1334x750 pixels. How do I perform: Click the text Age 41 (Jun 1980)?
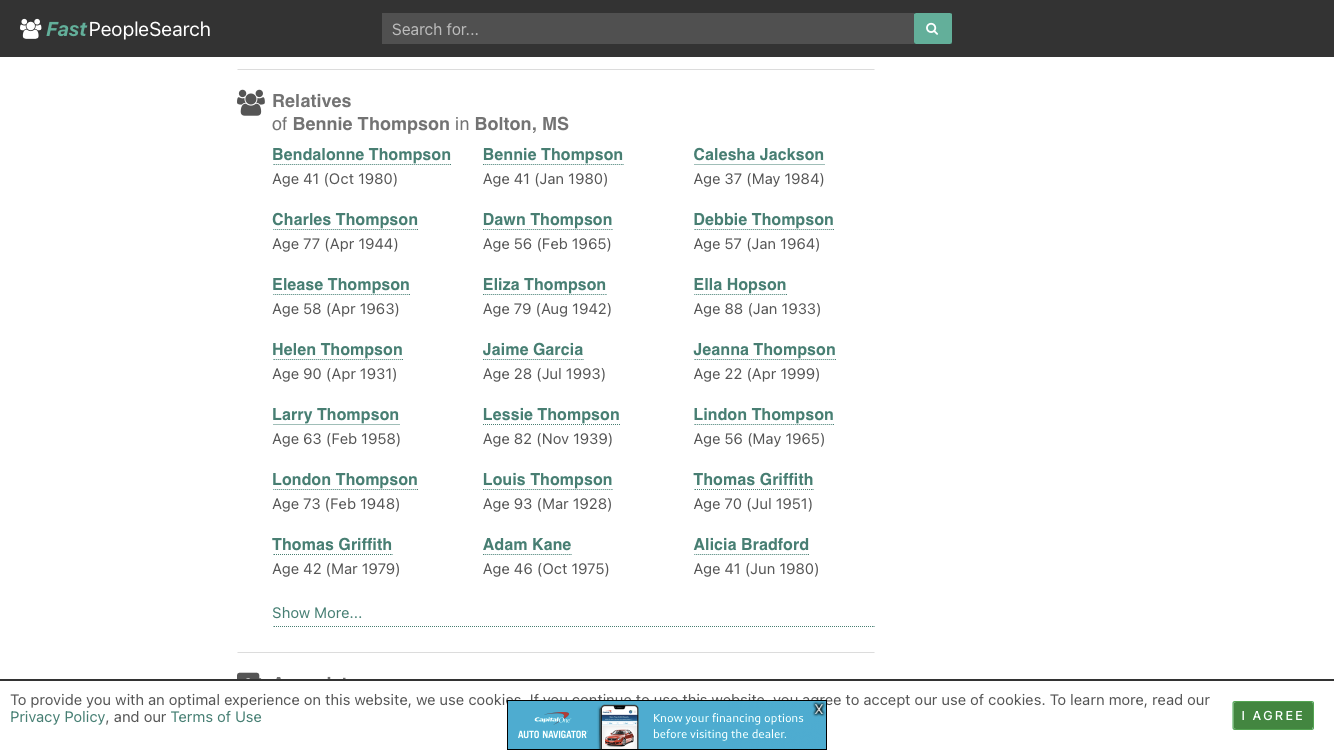(x=756, y=569)
